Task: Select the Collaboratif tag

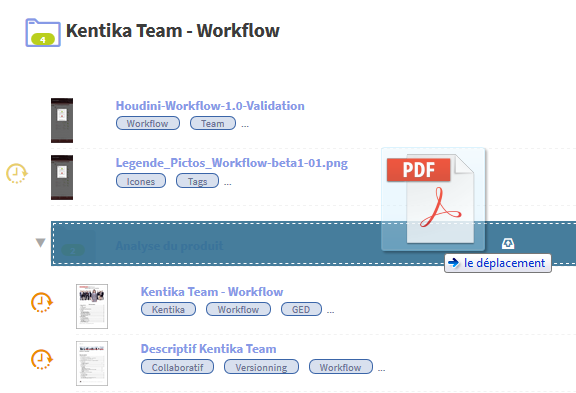Action: click(177, 367)
